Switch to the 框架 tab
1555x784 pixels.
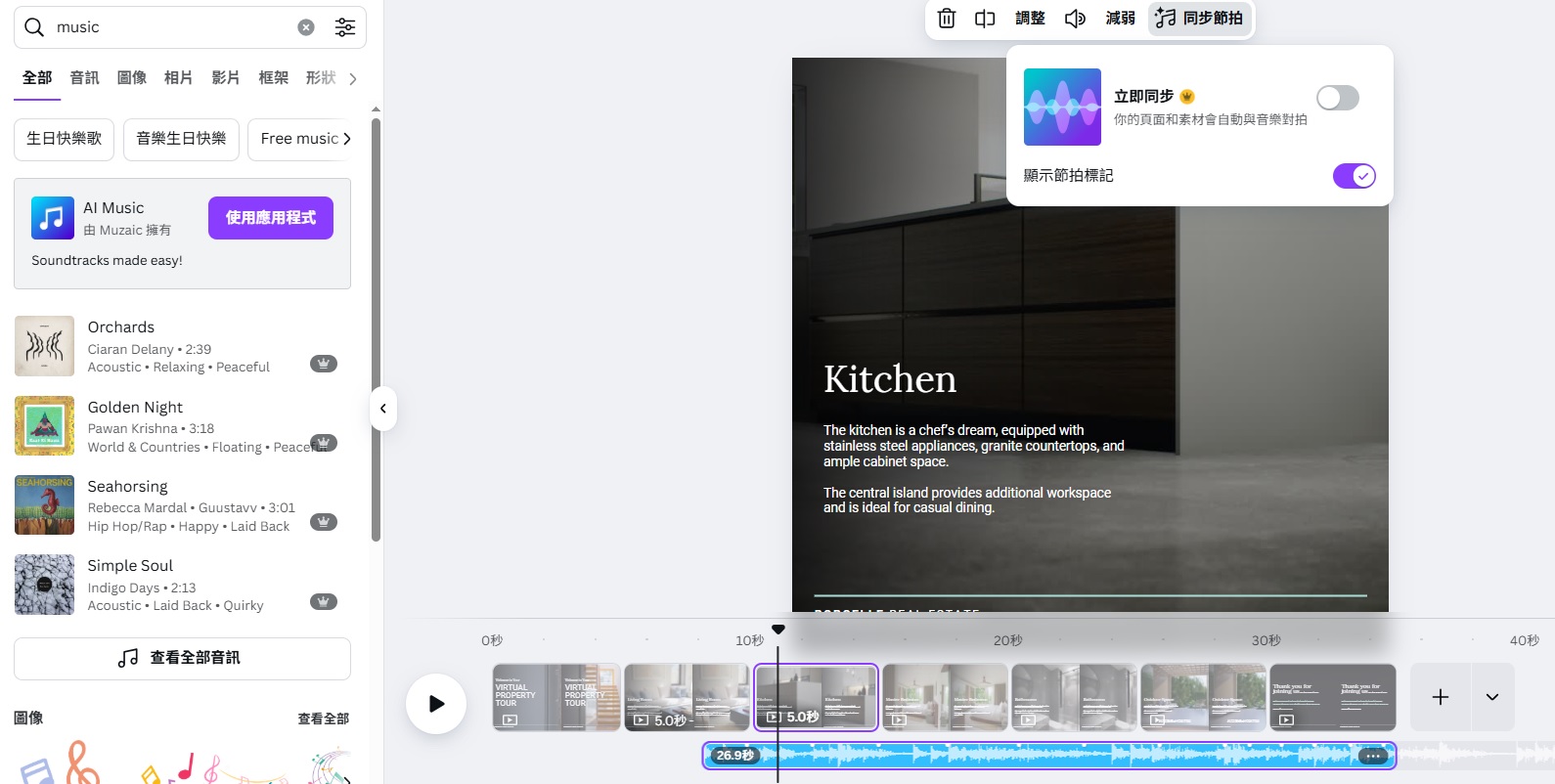(274, 77)
